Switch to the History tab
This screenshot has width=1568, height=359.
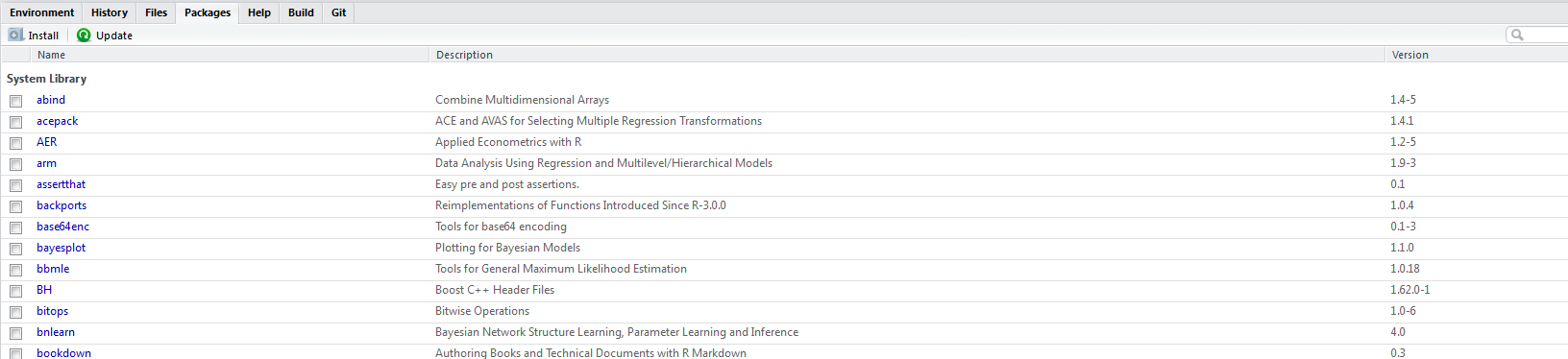110,12
